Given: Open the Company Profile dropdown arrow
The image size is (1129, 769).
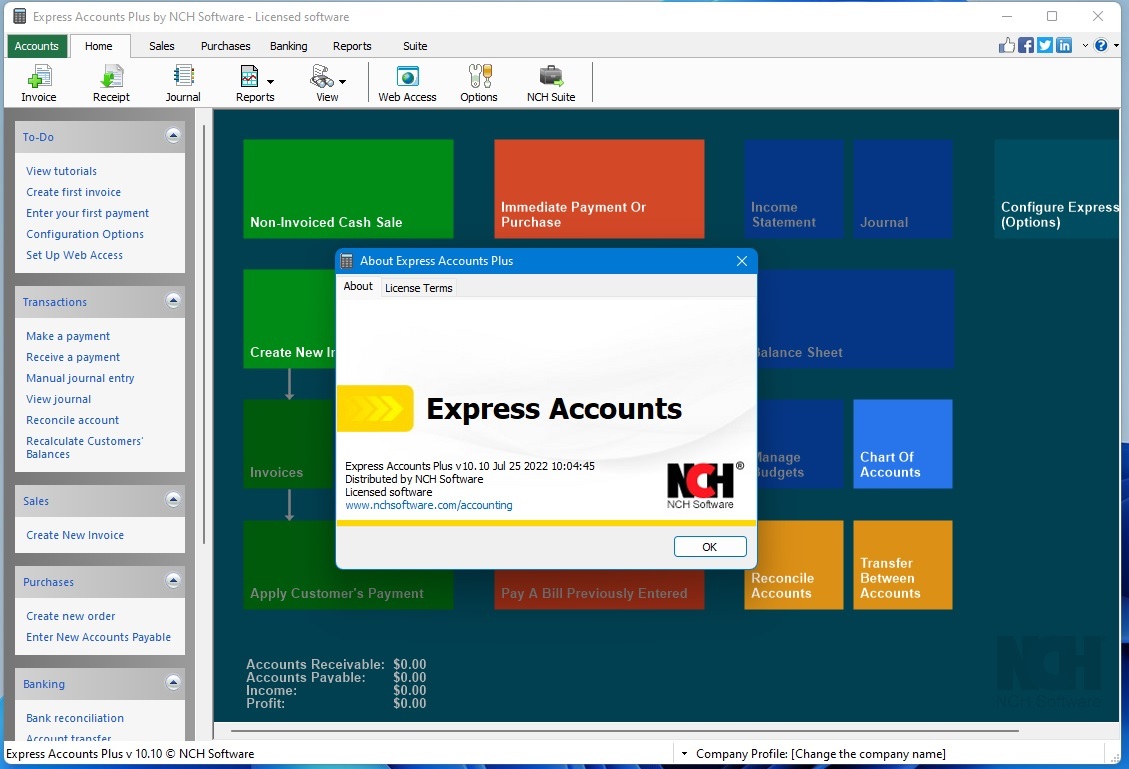Looking at the screenshot, I should pos(684,754).
